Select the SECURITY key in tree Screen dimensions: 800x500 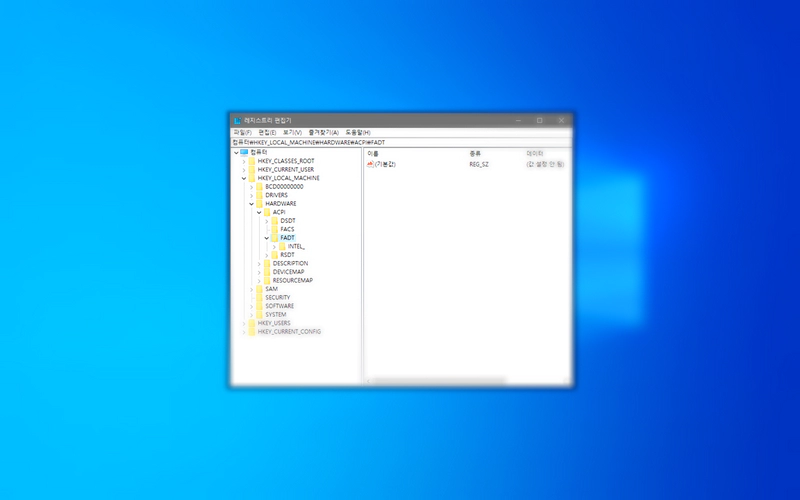[277, 298]
